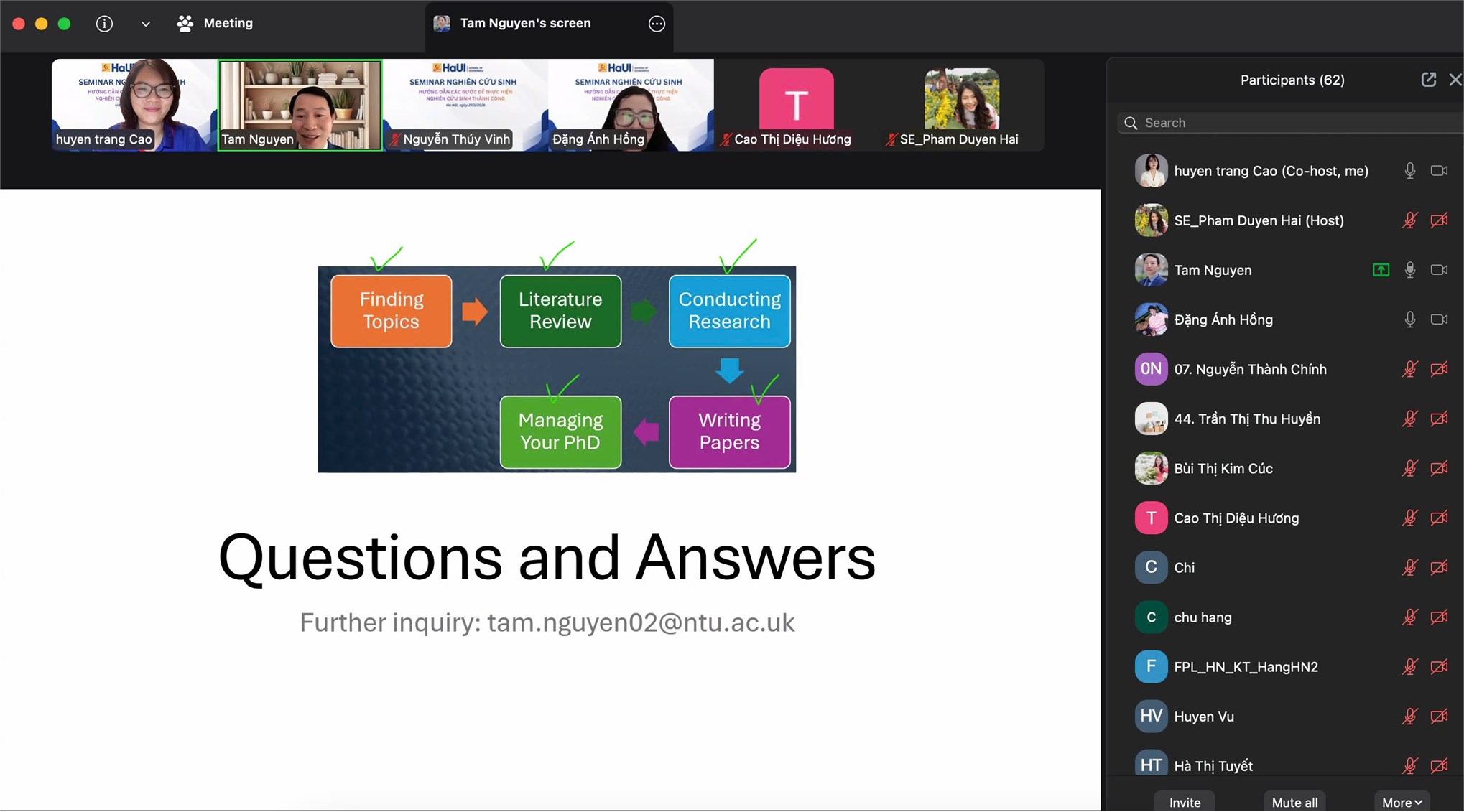Select the Tam Nguyen's screen tab
This screenshot has height=812, width=1464.
point(525,24)
